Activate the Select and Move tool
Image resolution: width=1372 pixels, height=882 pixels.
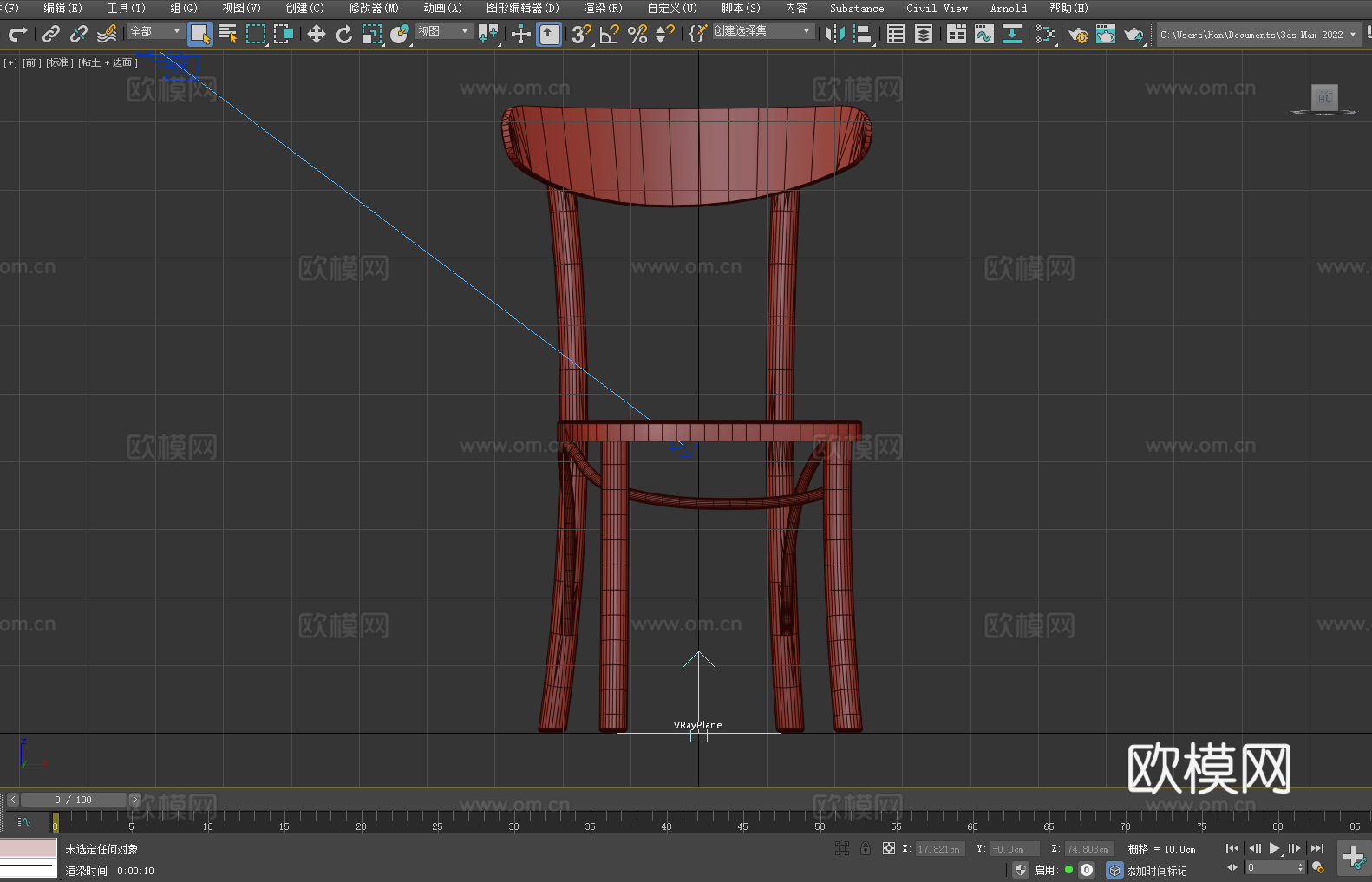[317, 34]
